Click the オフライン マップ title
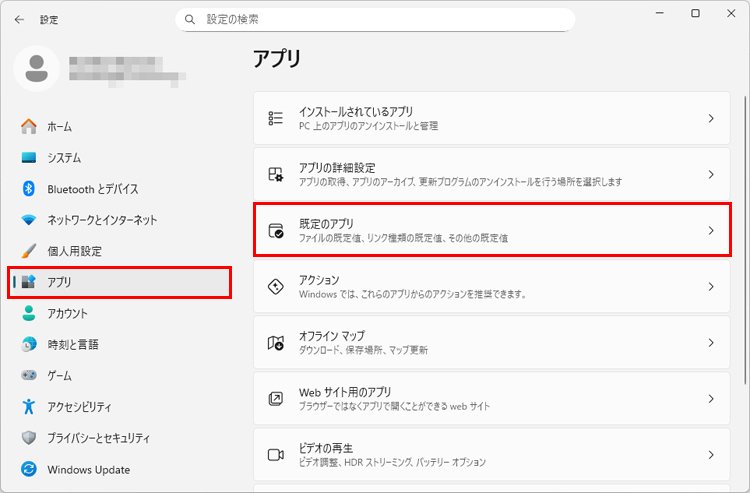This screenshot has height=493, width=750. coord(331,336)
